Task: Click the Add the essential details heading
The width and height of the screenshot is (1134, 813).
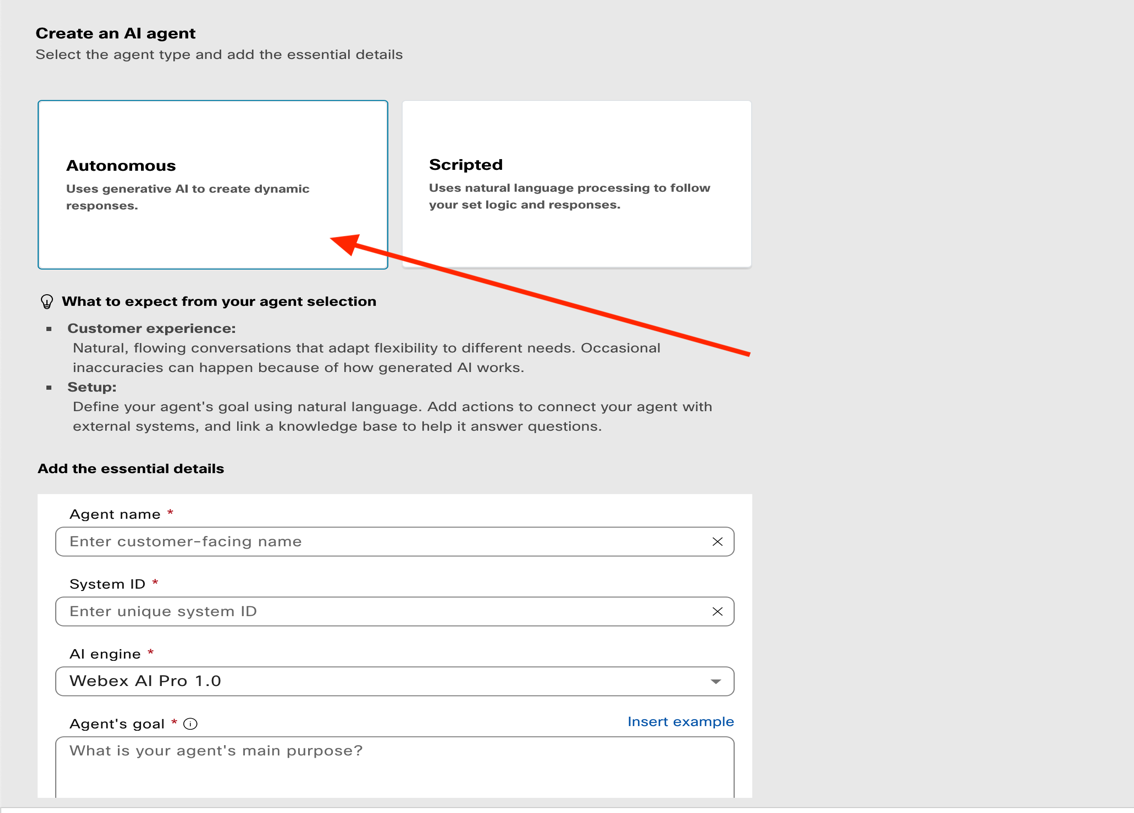Action: [x=131, y=469]
